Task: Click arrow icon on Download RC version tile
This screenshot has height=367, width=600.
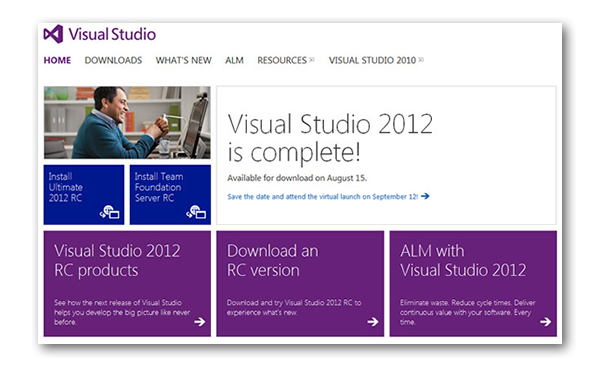Action: pos(373,322)
